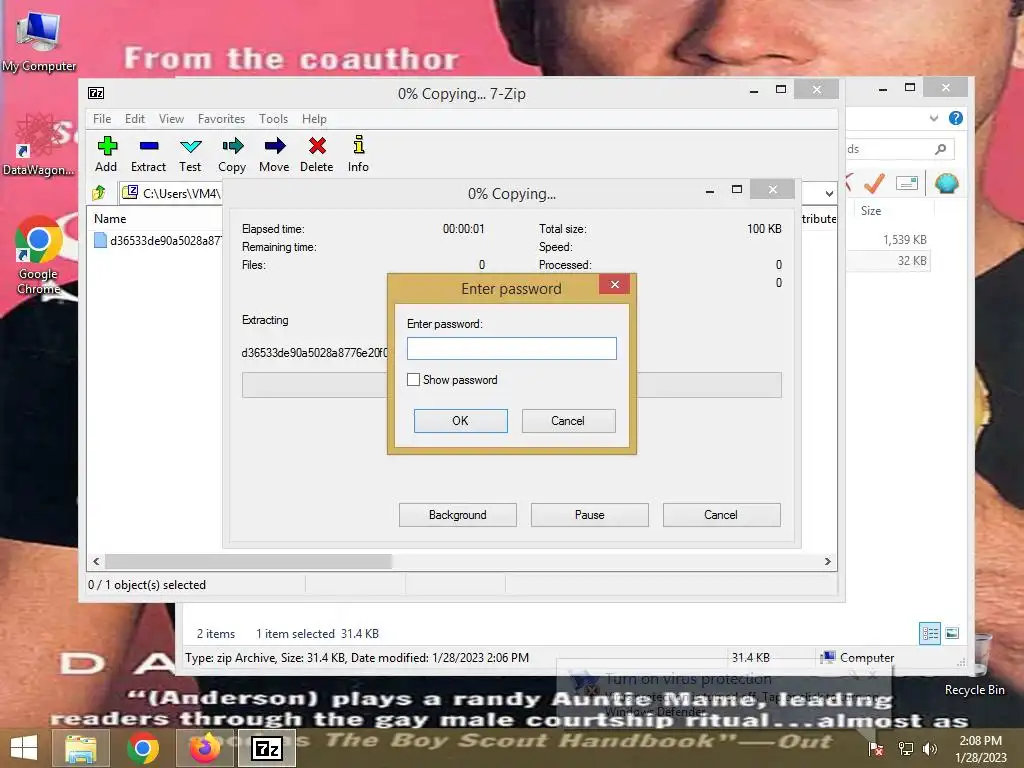Click the 7-Zip address path field
Image resolution: width=1024 pixels, height=768 pixels.
click(171, 193)
